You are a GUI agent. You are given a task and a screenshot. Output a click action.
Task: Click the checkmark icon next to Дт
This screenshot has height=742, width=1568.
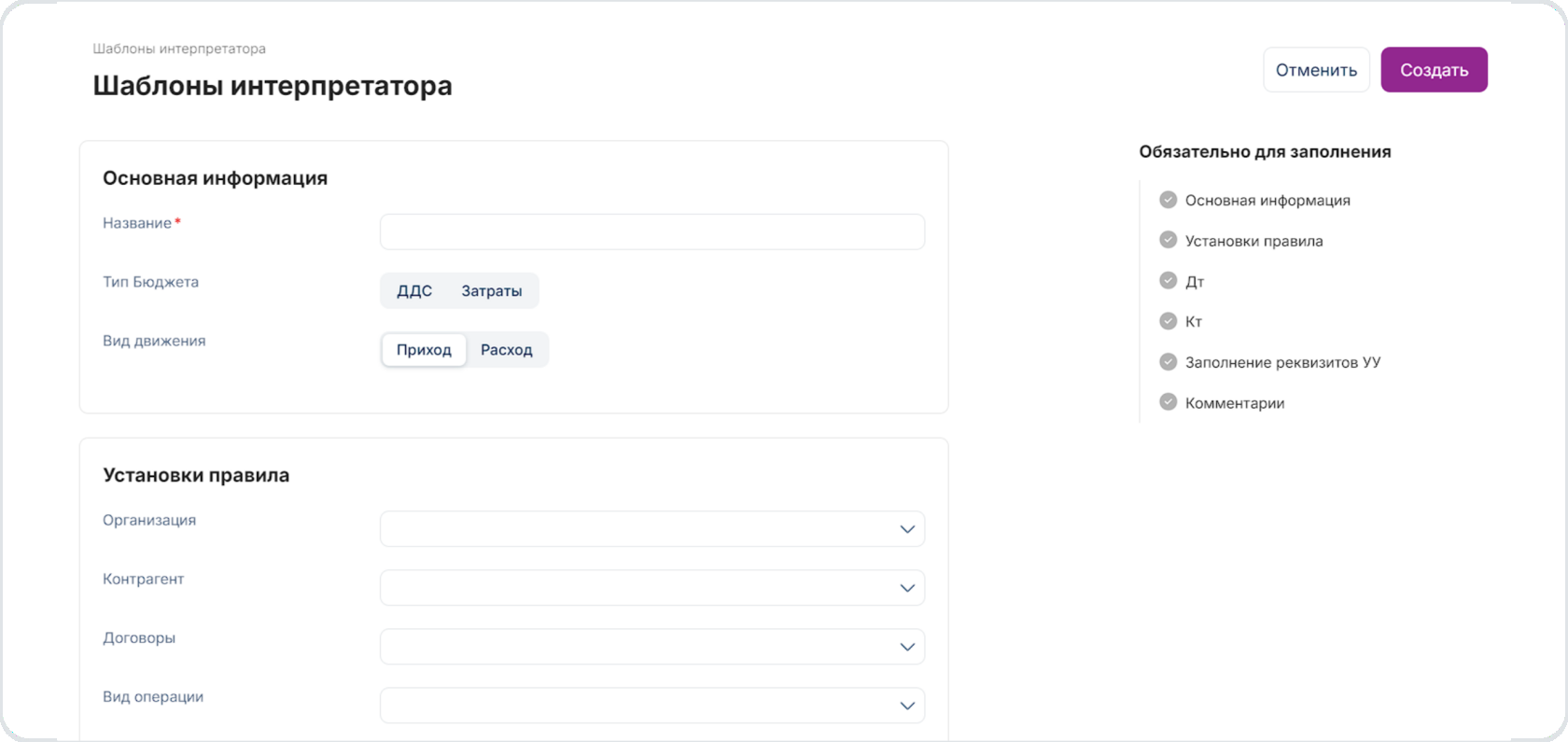click(x=1168, y=280)
